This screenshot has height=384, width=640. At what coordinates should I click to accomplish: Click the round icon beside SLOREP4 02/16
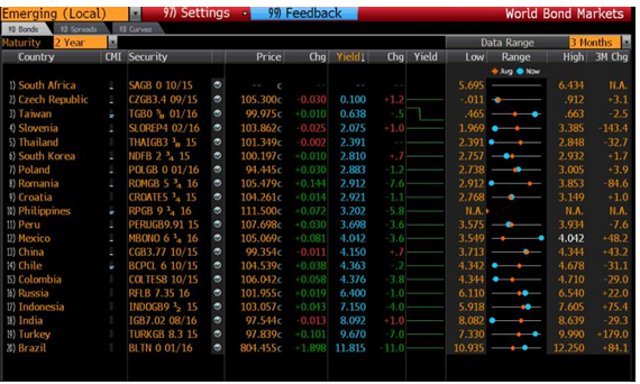217,128
